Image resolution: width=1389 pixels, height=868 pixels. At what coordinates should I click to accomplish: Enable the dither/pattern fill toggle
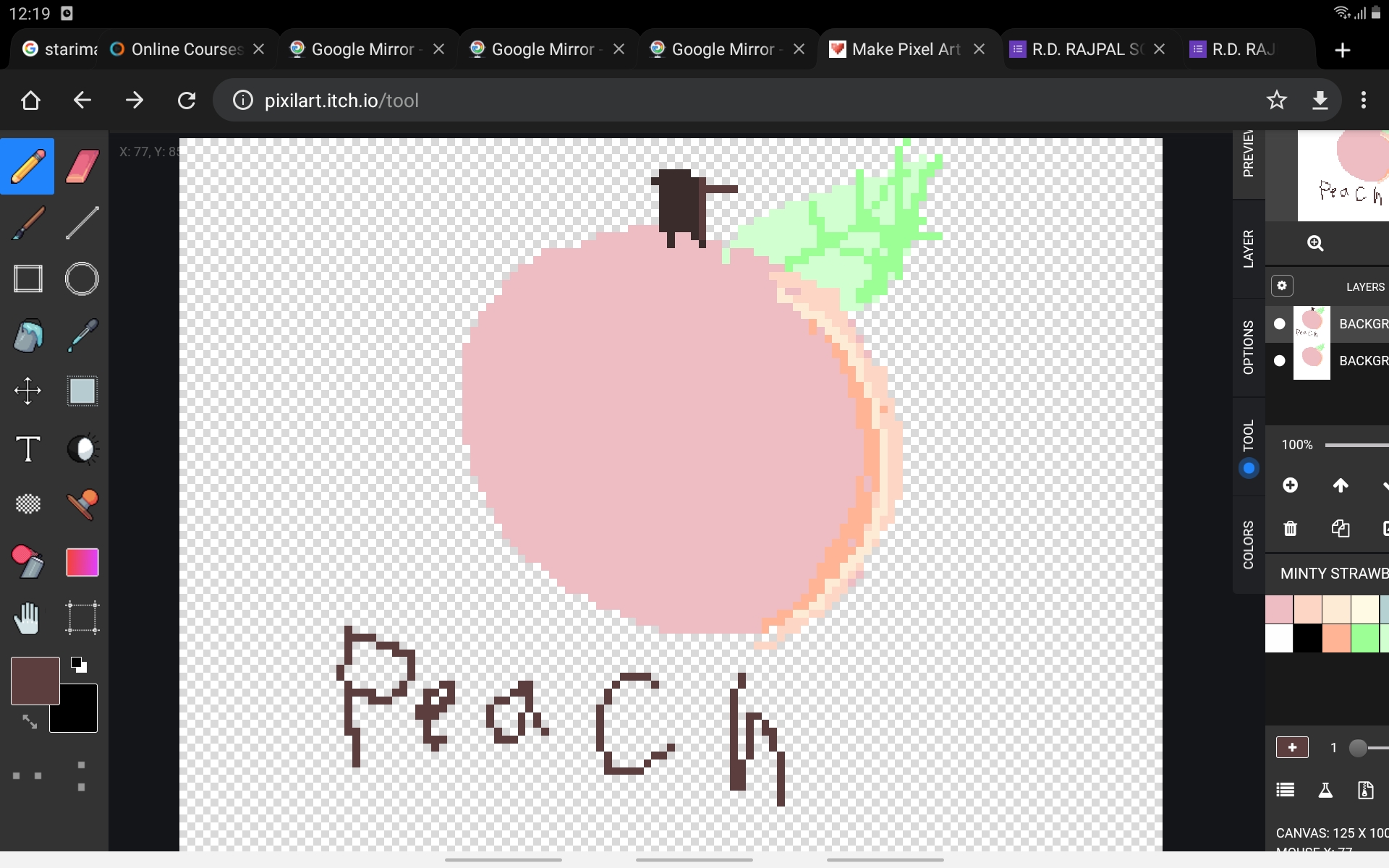point(27,504)
